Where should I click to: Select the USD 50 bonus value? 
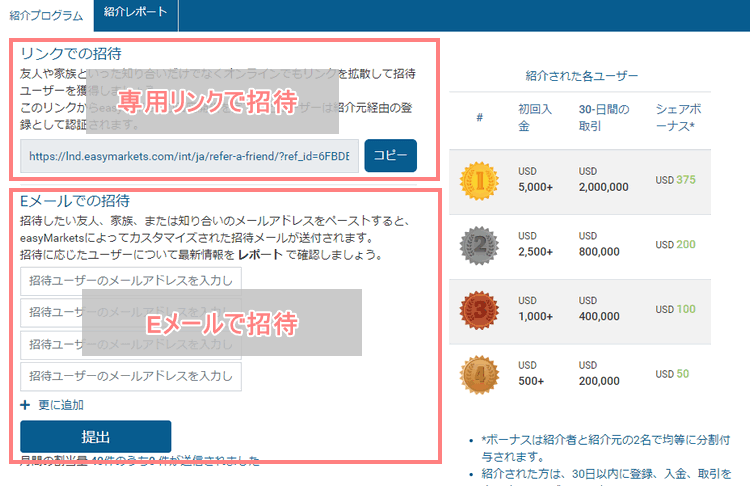(672, 374)
